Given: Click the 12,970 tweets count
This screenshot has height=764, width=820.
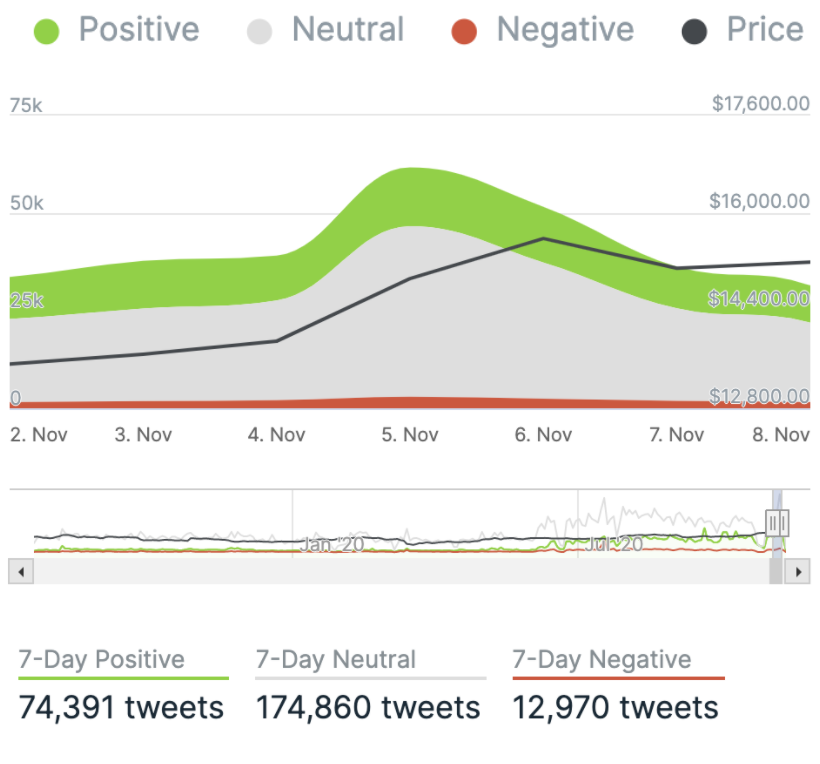Looking at the screenshot, I should (x=616, y=708).
